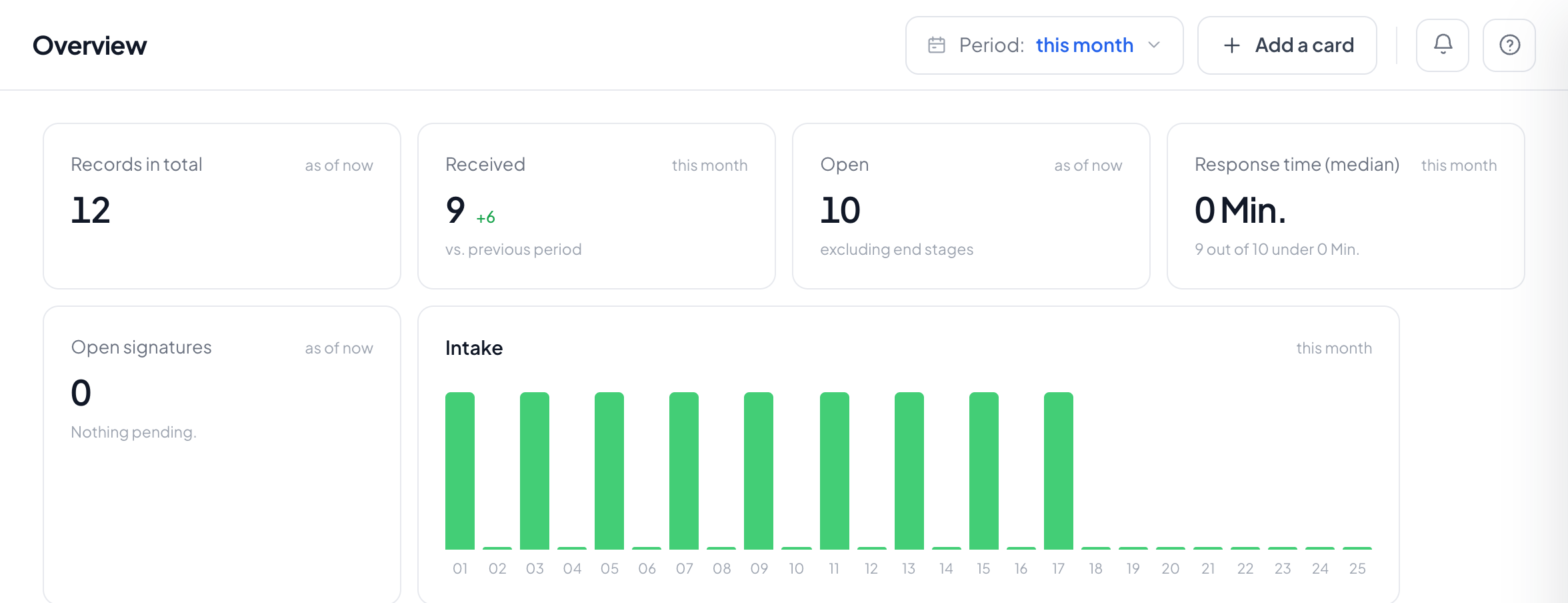The width and height of the screenshot is (1568, 603).
Task: Select the Intake bar for day 07
Action: [x=684, y=471]
